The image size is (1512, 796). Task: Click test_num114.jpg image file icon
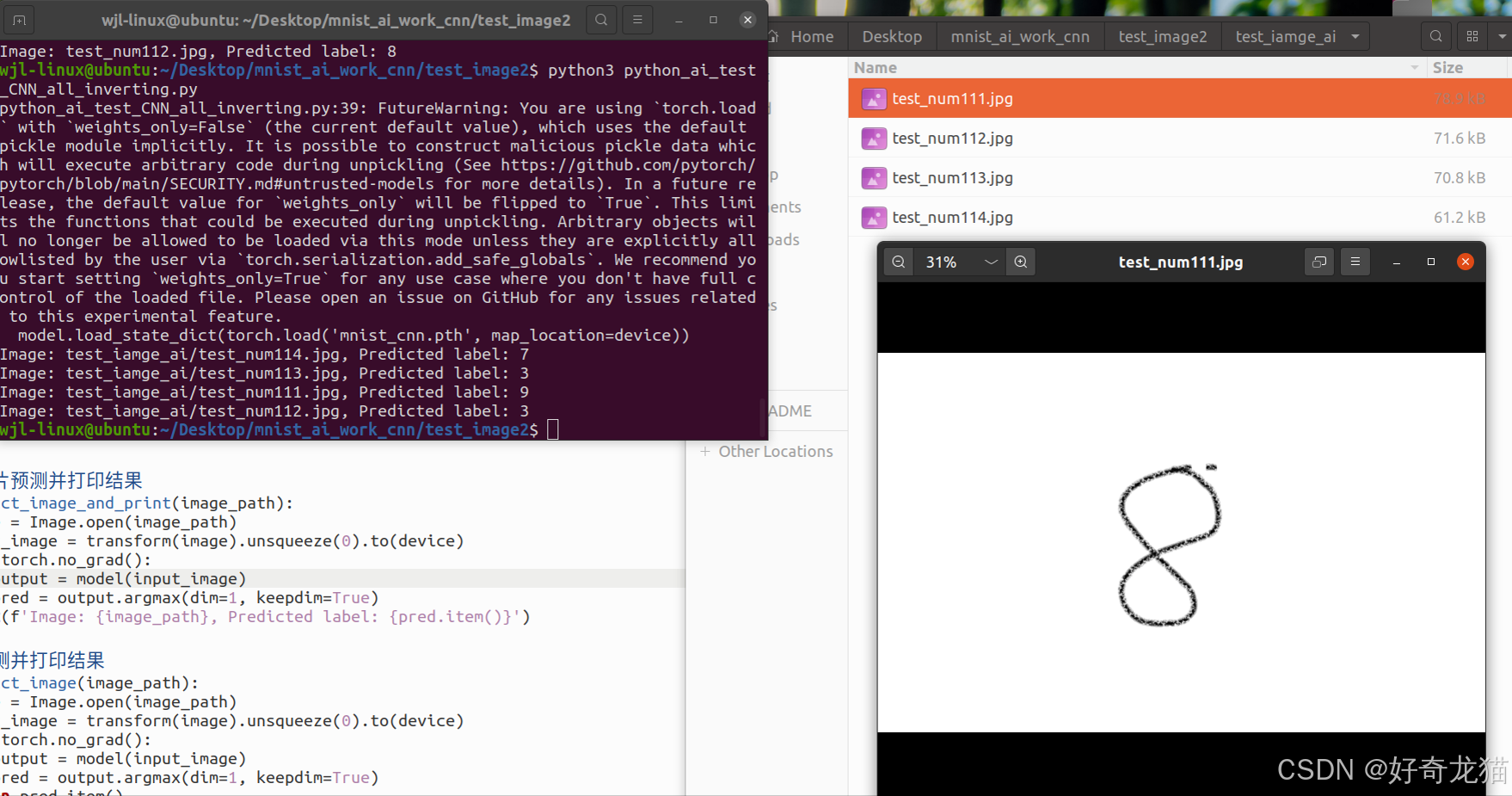pos(874,217)
